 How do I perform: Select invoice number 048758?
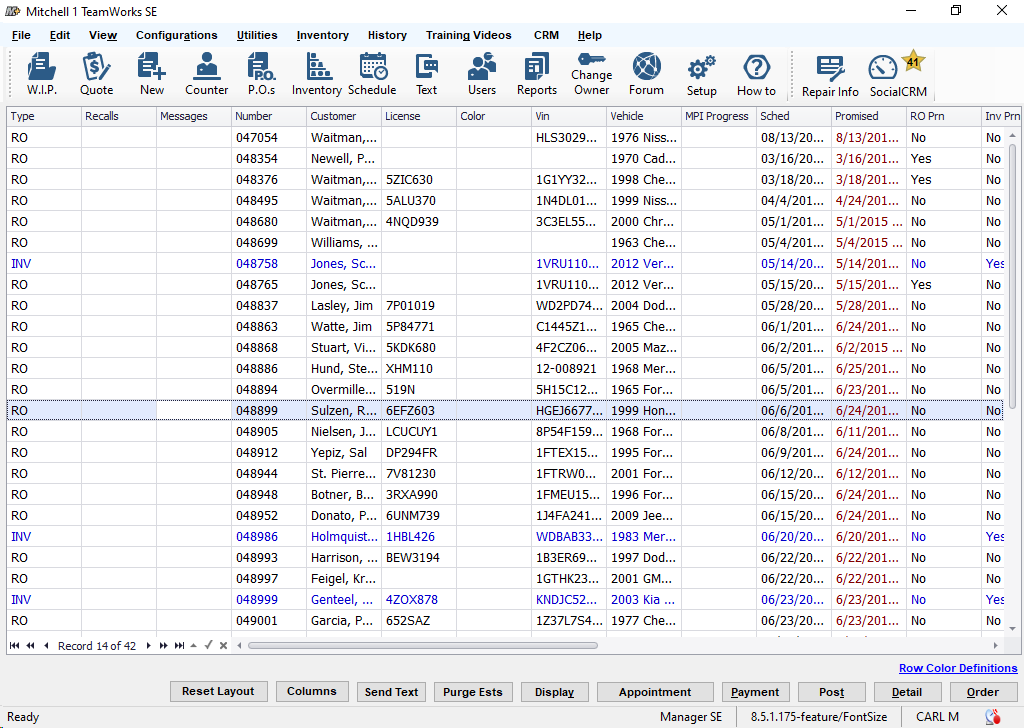pos(268,264)
